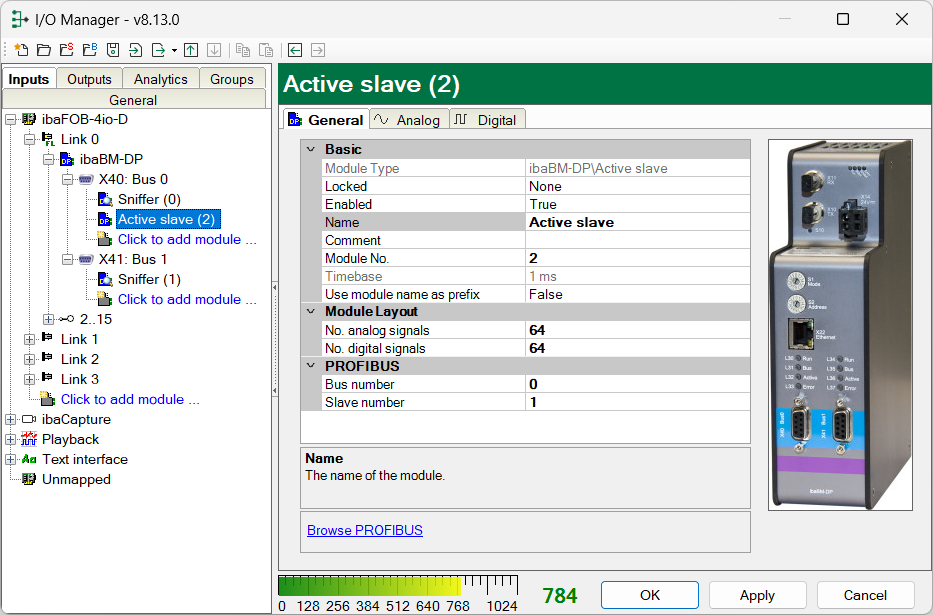
Task: Expand the ibaCapture node
Action: (x=10, y=419)
